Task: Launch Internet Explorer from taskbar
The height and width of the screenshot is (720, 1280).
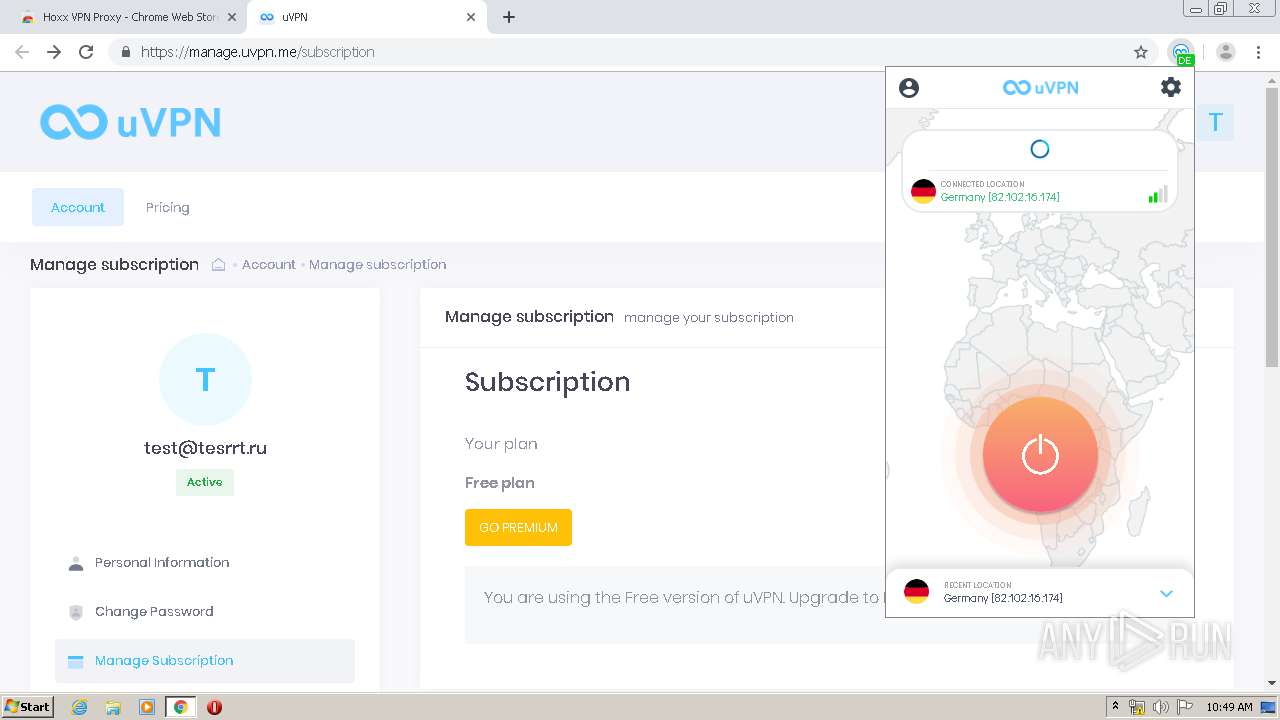Action: click(79, 707)
